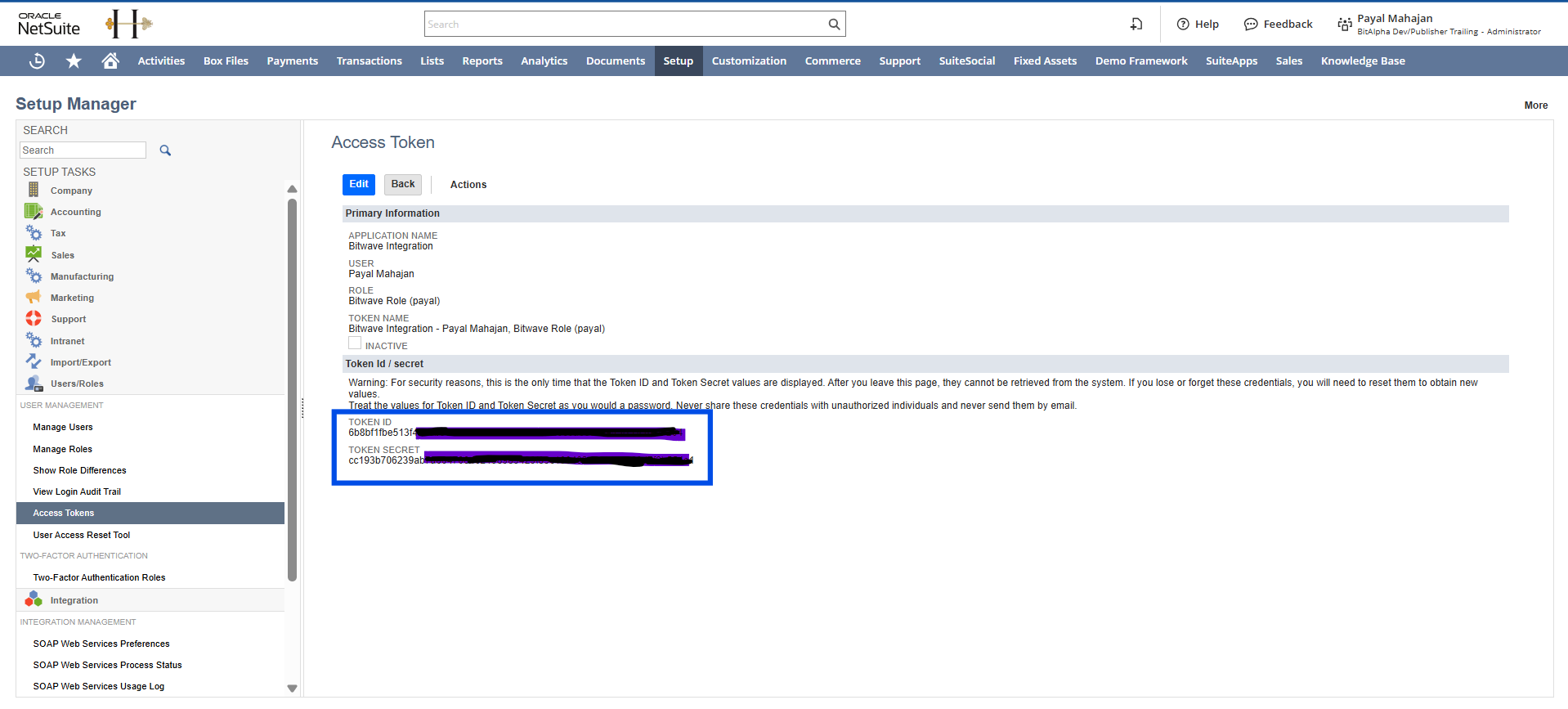Screen dimensions: 1568x709
Task: Open the Lists menu
Action: click(432, 61)
